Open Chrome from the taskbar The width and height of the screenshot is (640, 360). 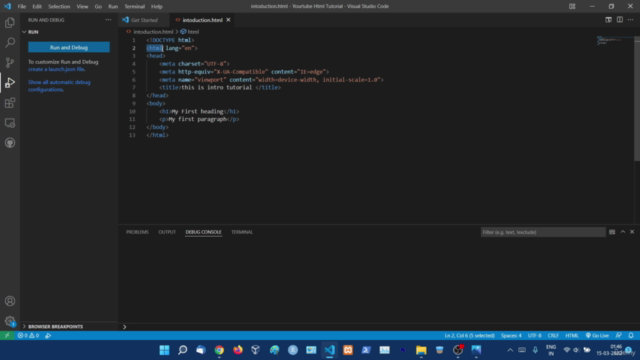tap(219, 350)
